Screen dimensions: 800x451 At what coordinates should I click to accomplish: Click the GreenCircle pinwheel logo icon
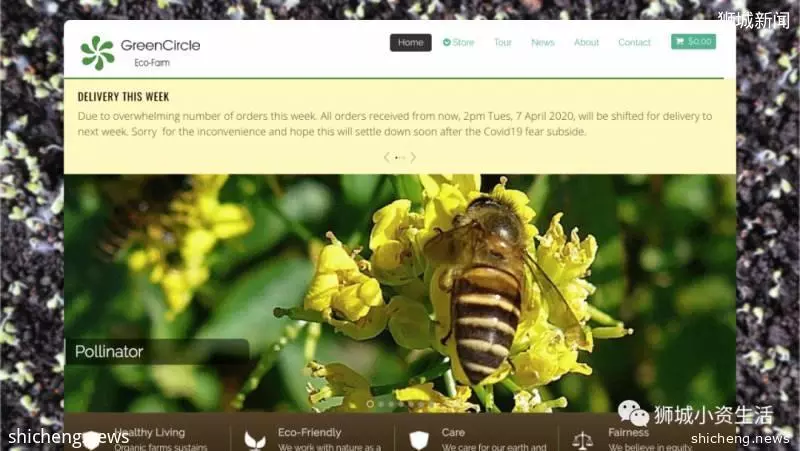click(97, 53)
